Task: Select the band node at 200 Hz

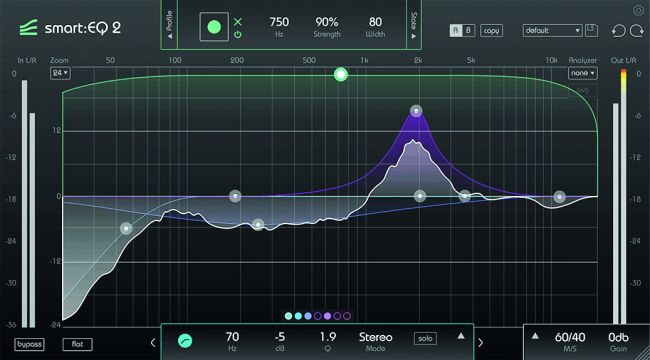Action: [235, 196]
